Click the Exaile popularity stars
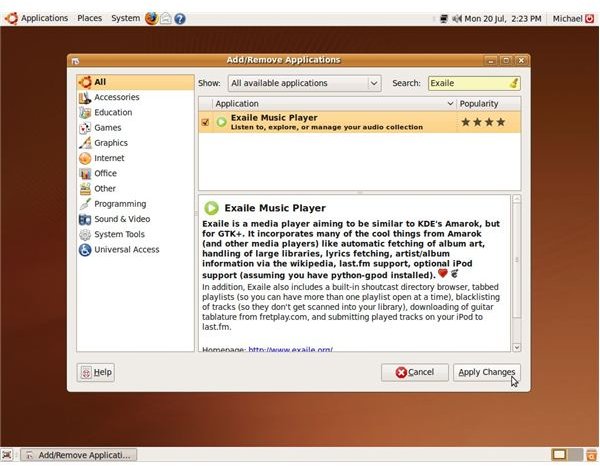 pos(483,122)
